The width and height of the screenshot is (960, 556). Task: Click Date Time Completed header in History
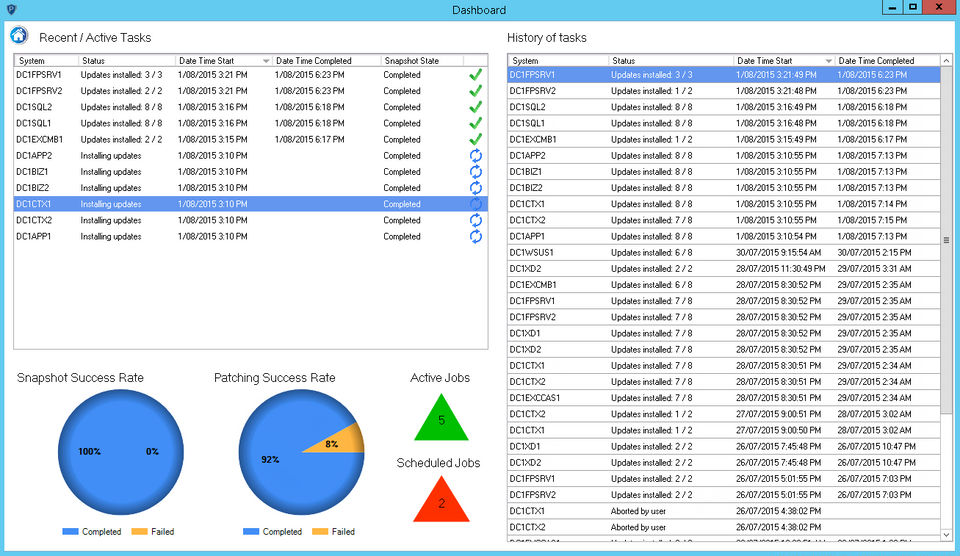pos(887,61)
